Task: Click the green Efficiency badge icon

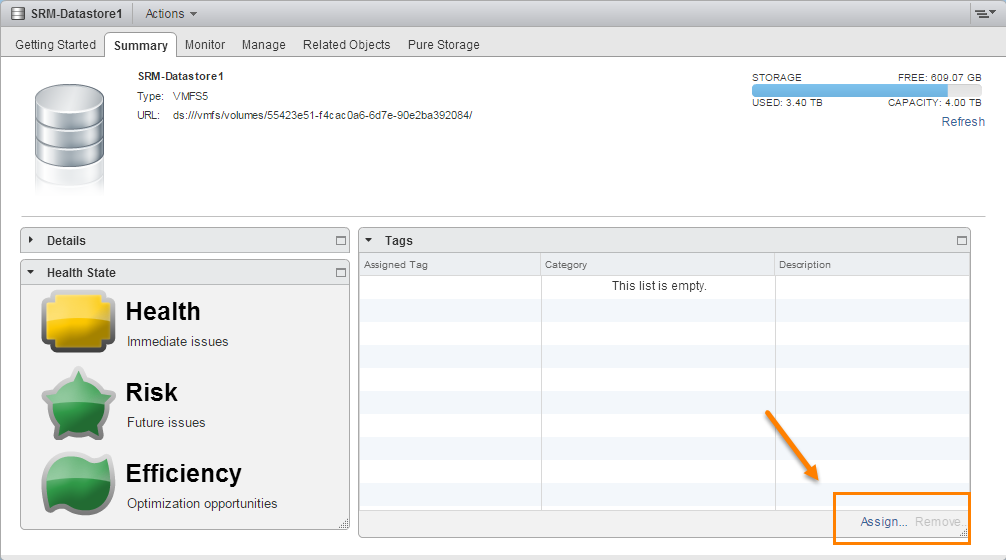Action: pos(78,484)
